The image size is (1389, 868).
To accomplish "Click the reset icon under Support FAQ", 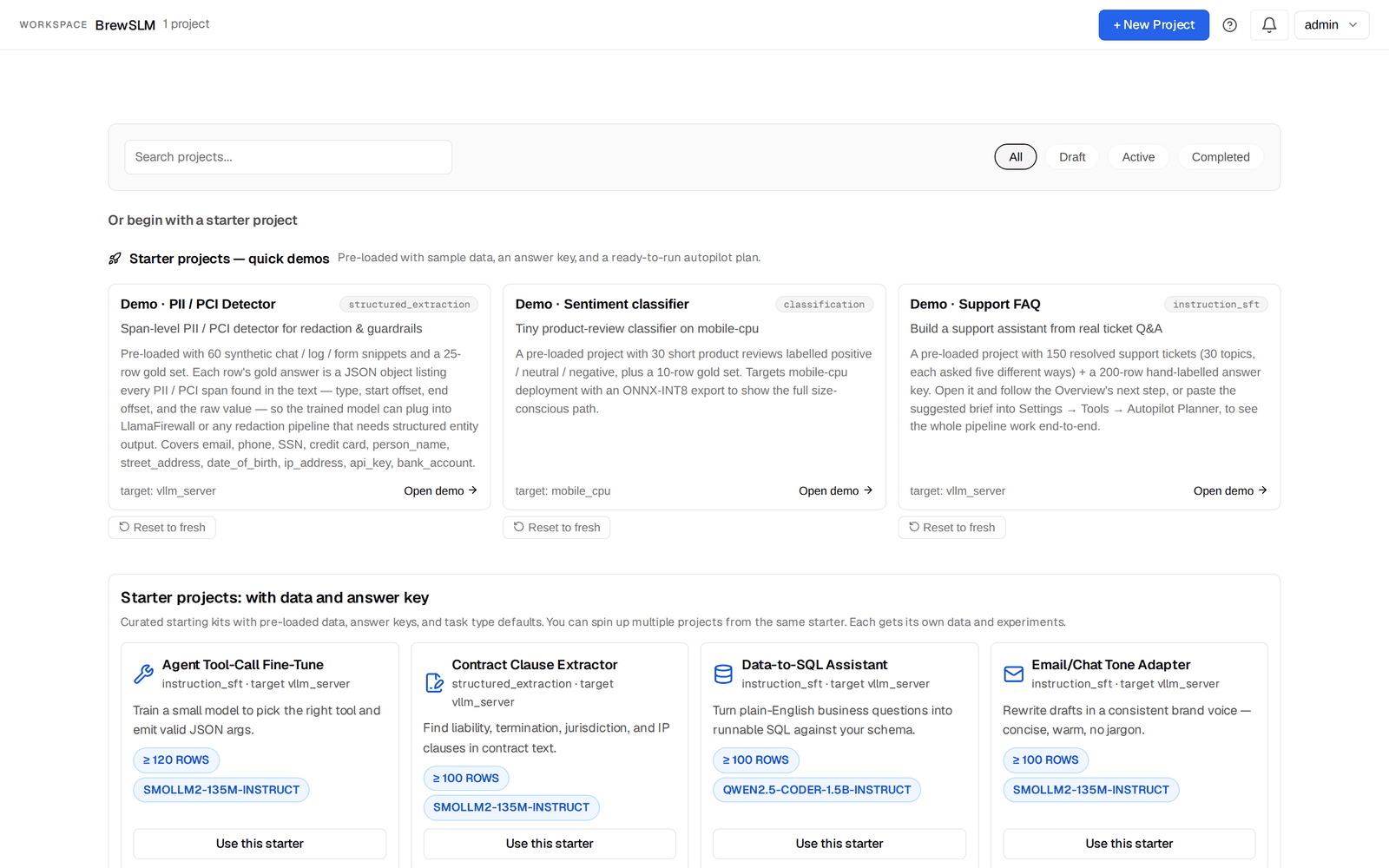I will [x=914, y=527].
